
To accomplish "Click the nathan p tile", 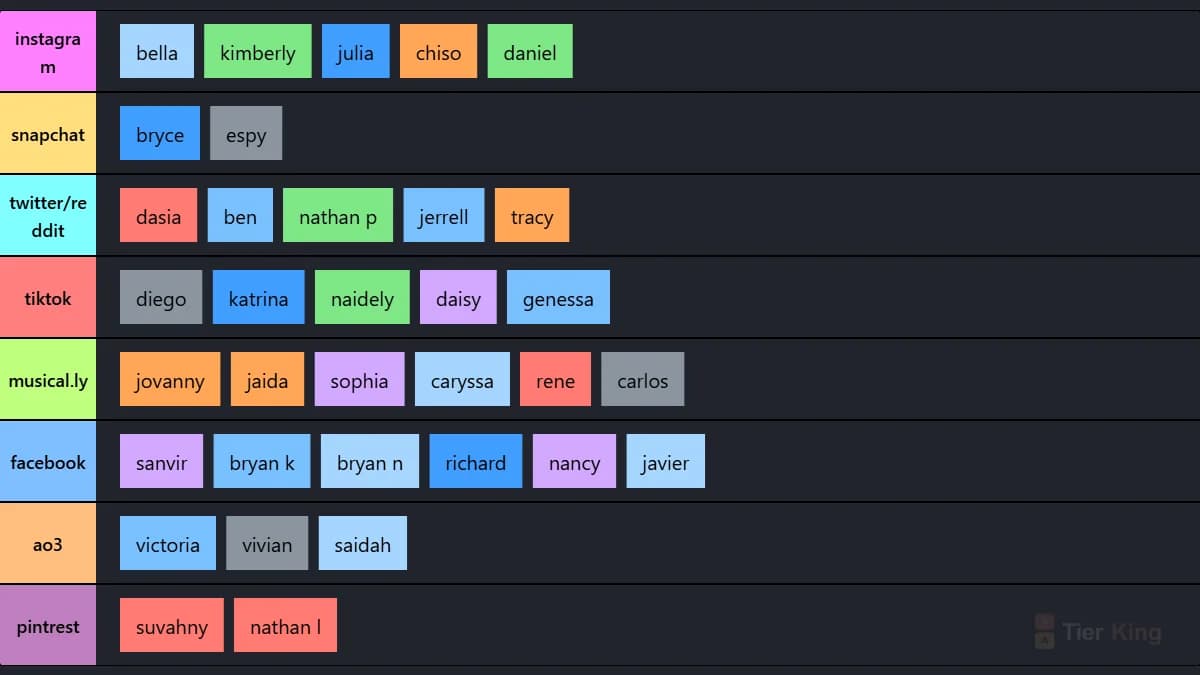I will tap(338, 216).
